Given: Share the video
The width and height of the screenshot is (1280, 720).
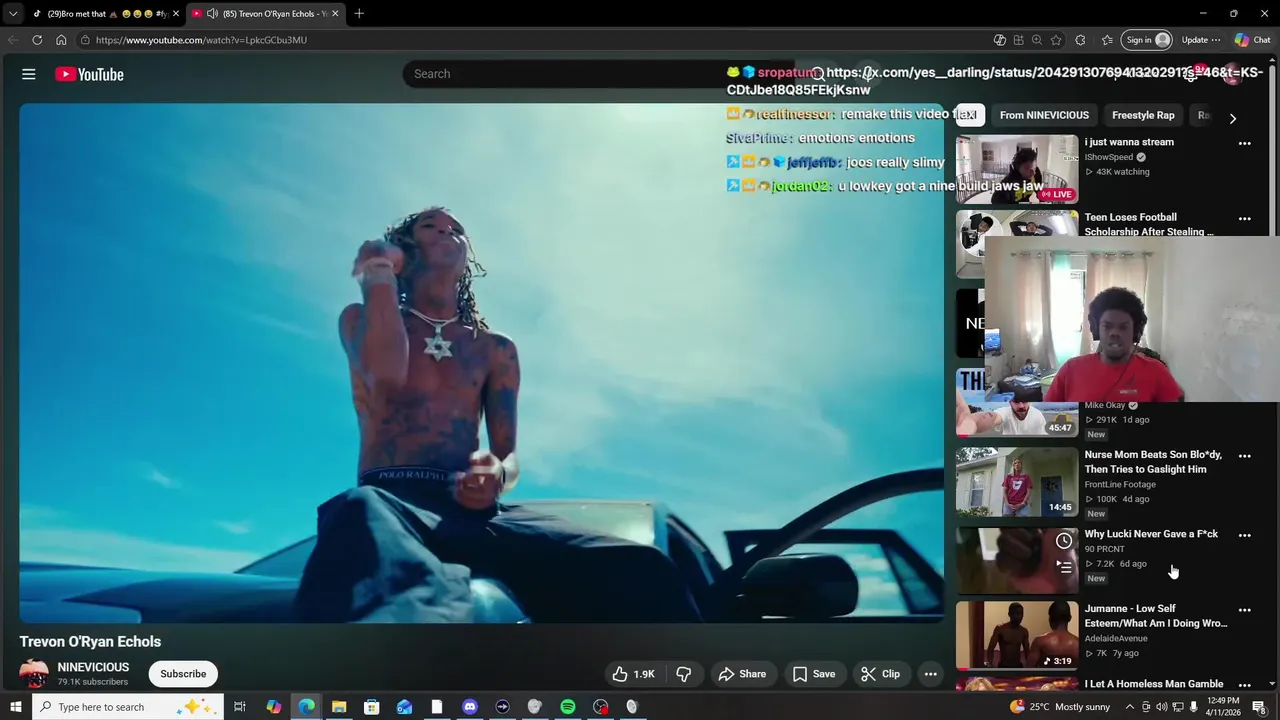Looking at the screenshot, I should pyautogui.click(x=742, y=674).
